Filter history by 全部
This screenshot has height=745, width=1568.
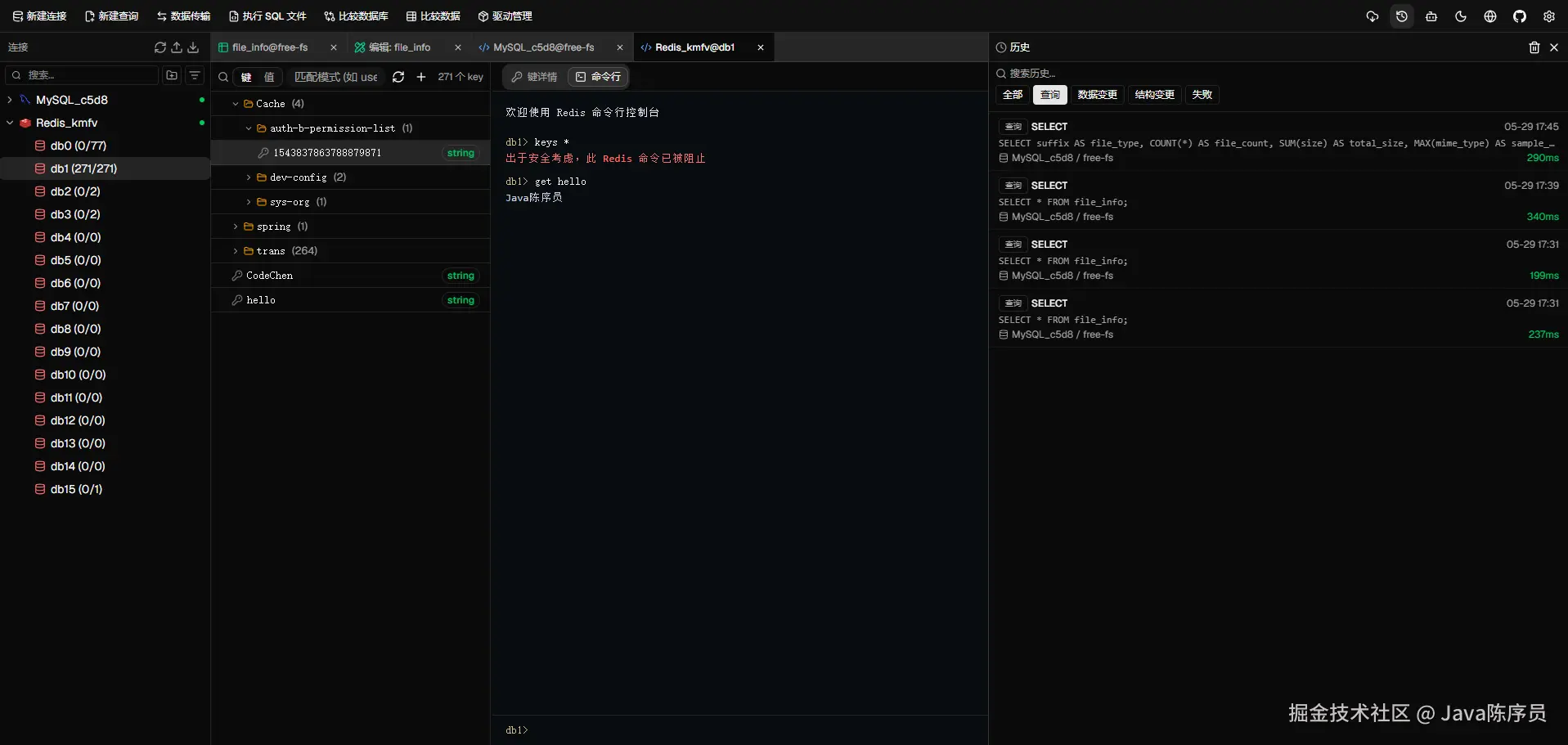click(1013, 95)
